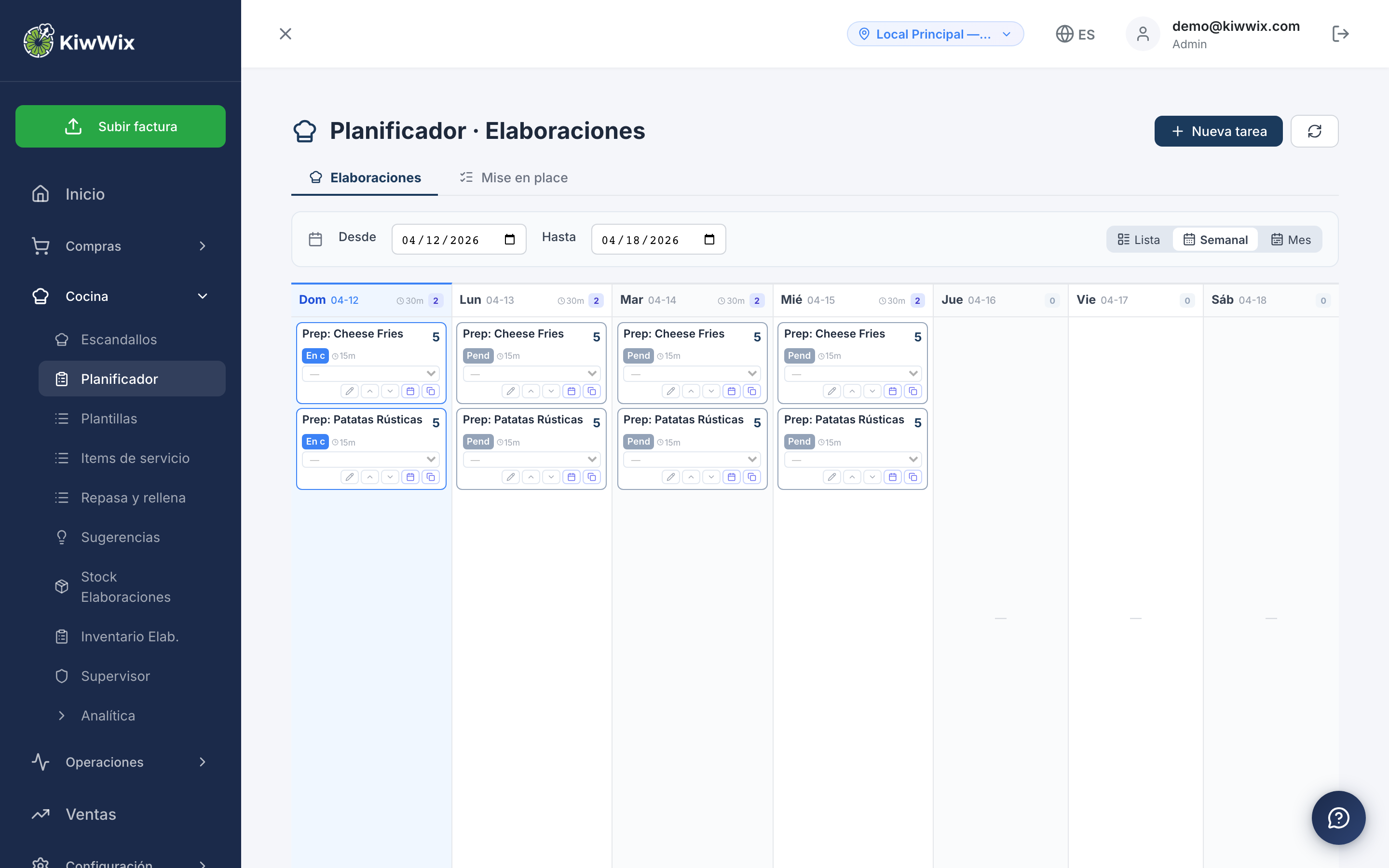Viewport: 1389px width, 868px height.
Task: Switch to the Mise en place tab
Action: (x=514, y=178)
